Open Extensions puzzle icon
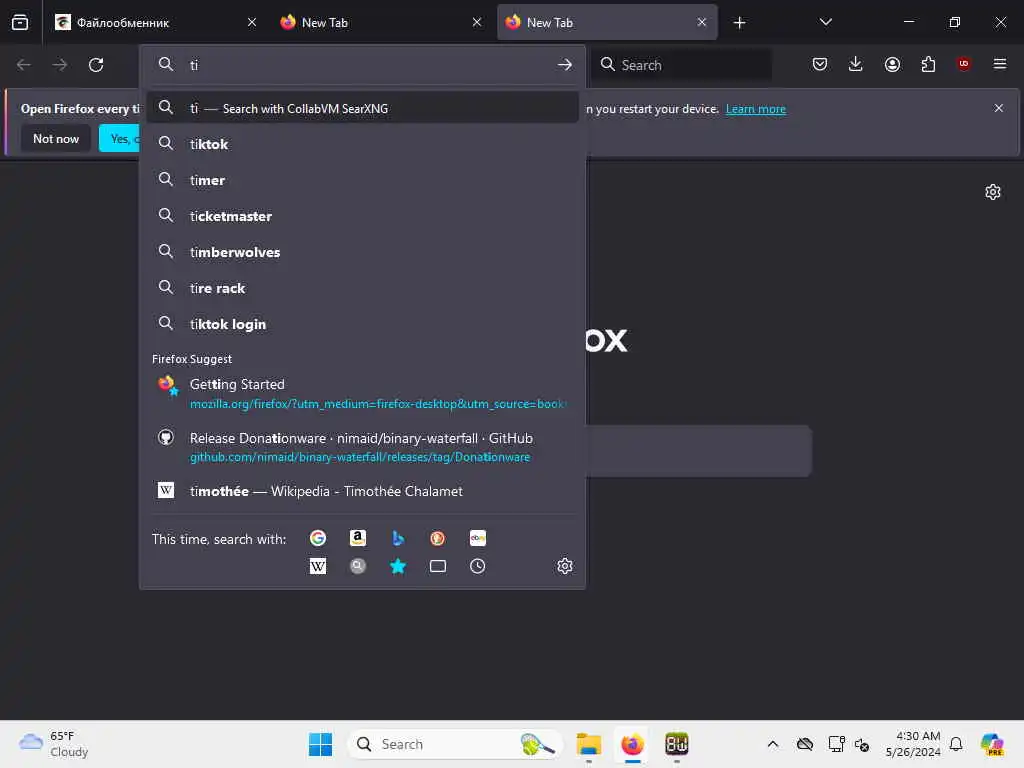 928,64
